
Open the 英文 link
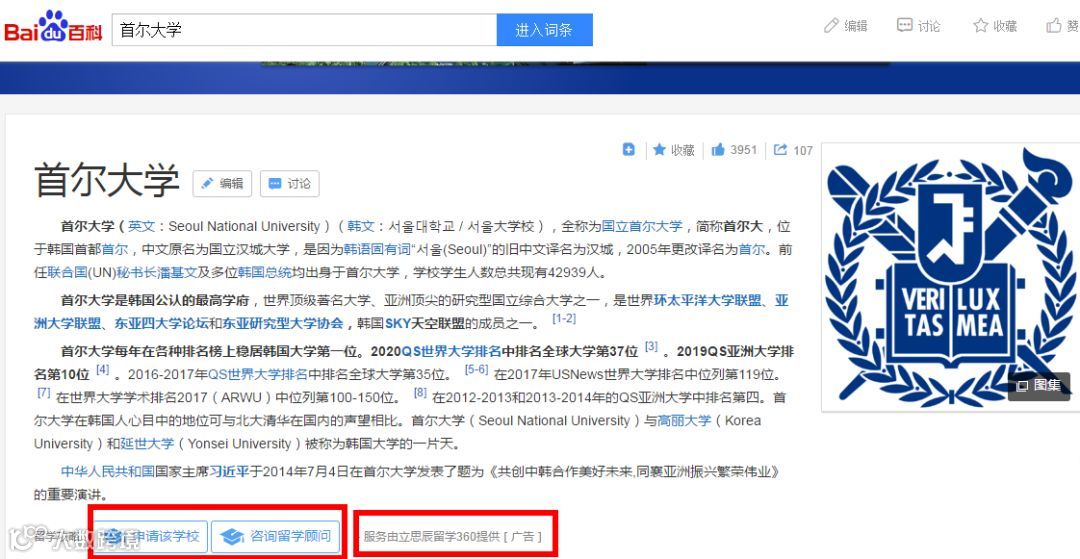[142, 226]
